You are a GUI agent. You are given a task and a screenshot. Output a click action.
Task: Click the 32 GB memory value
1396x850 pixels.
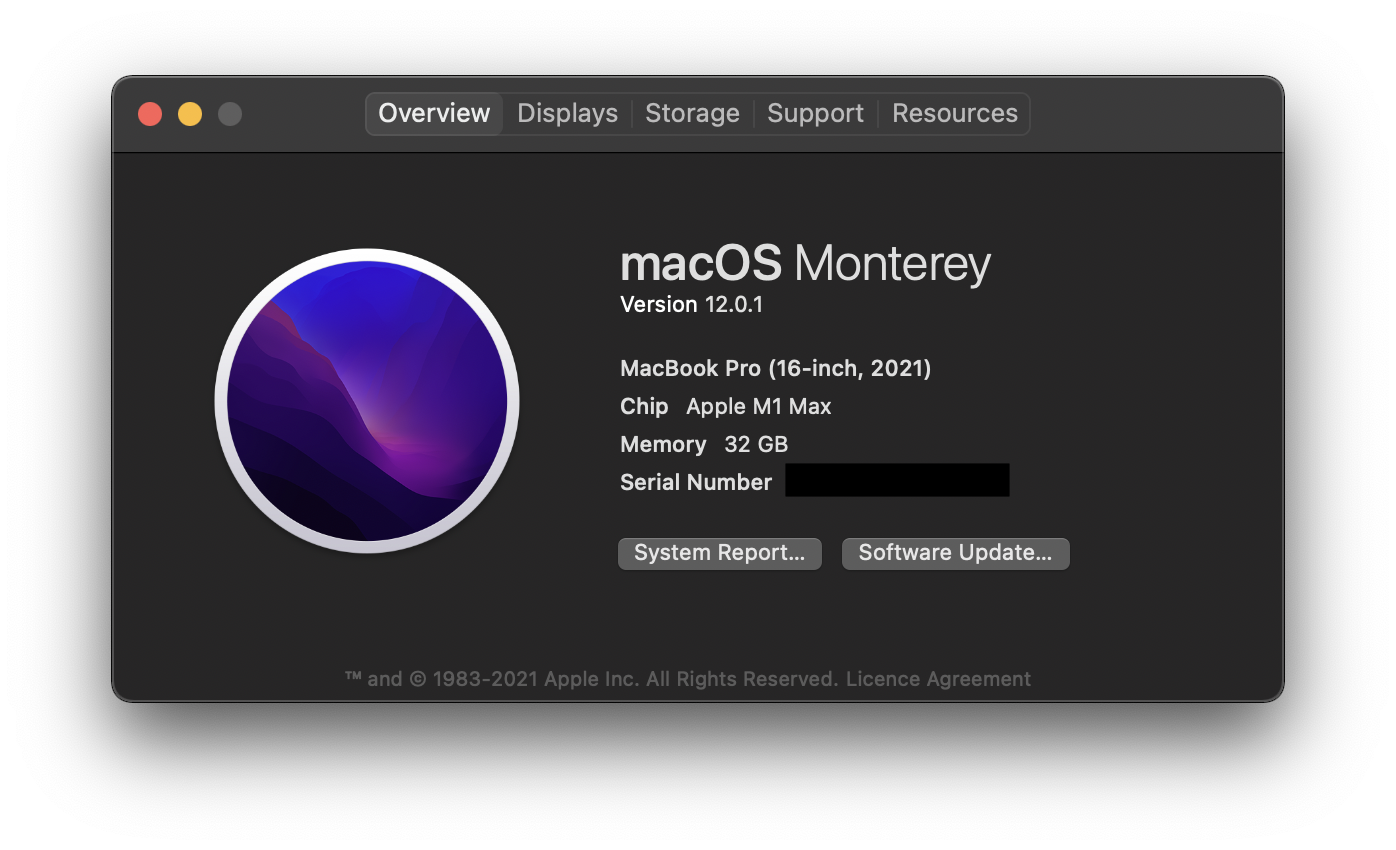click(x=756, y=445)
